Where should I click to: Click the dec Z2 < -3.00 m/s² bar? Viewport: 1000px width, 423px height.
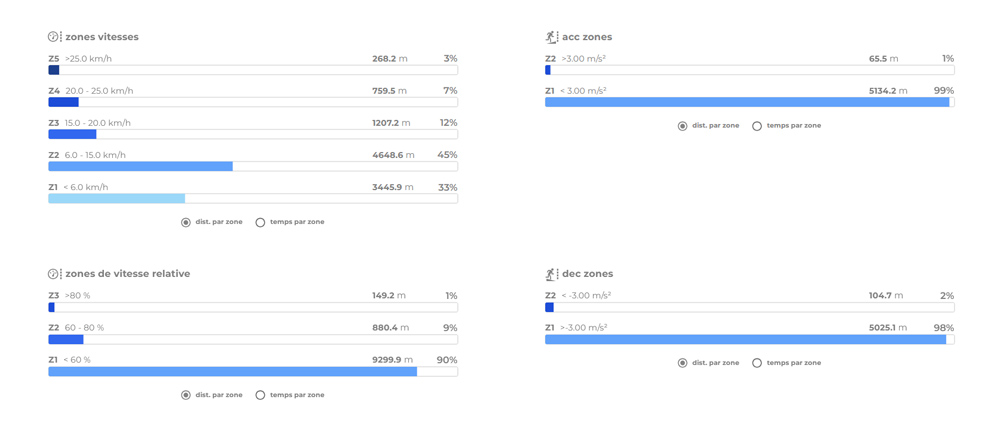[x=549, y=307]
